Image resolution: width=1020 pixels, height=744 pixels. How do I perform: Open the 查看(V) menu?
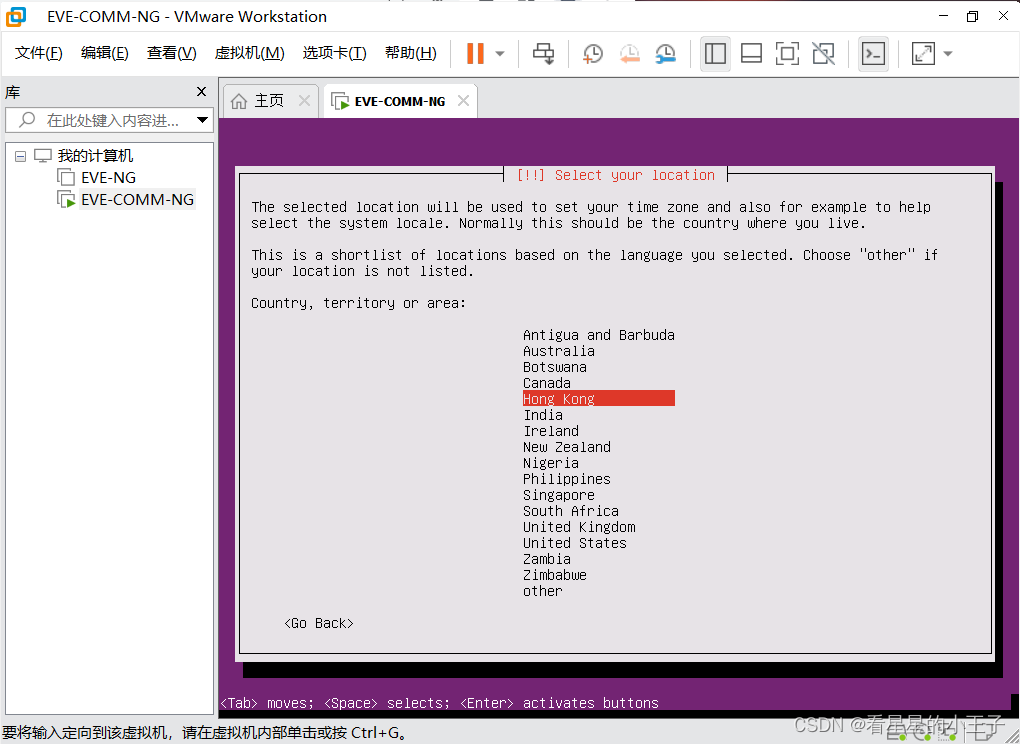[172, 53]
